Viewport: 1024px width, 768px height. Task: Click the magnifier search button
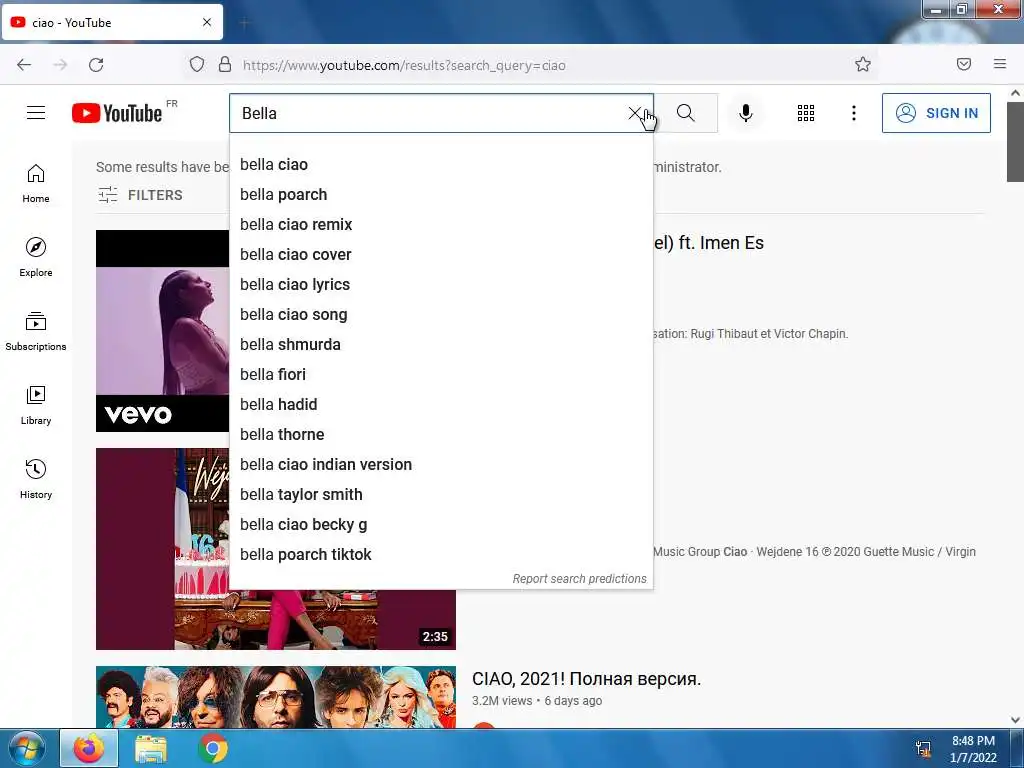coord(686,113)
